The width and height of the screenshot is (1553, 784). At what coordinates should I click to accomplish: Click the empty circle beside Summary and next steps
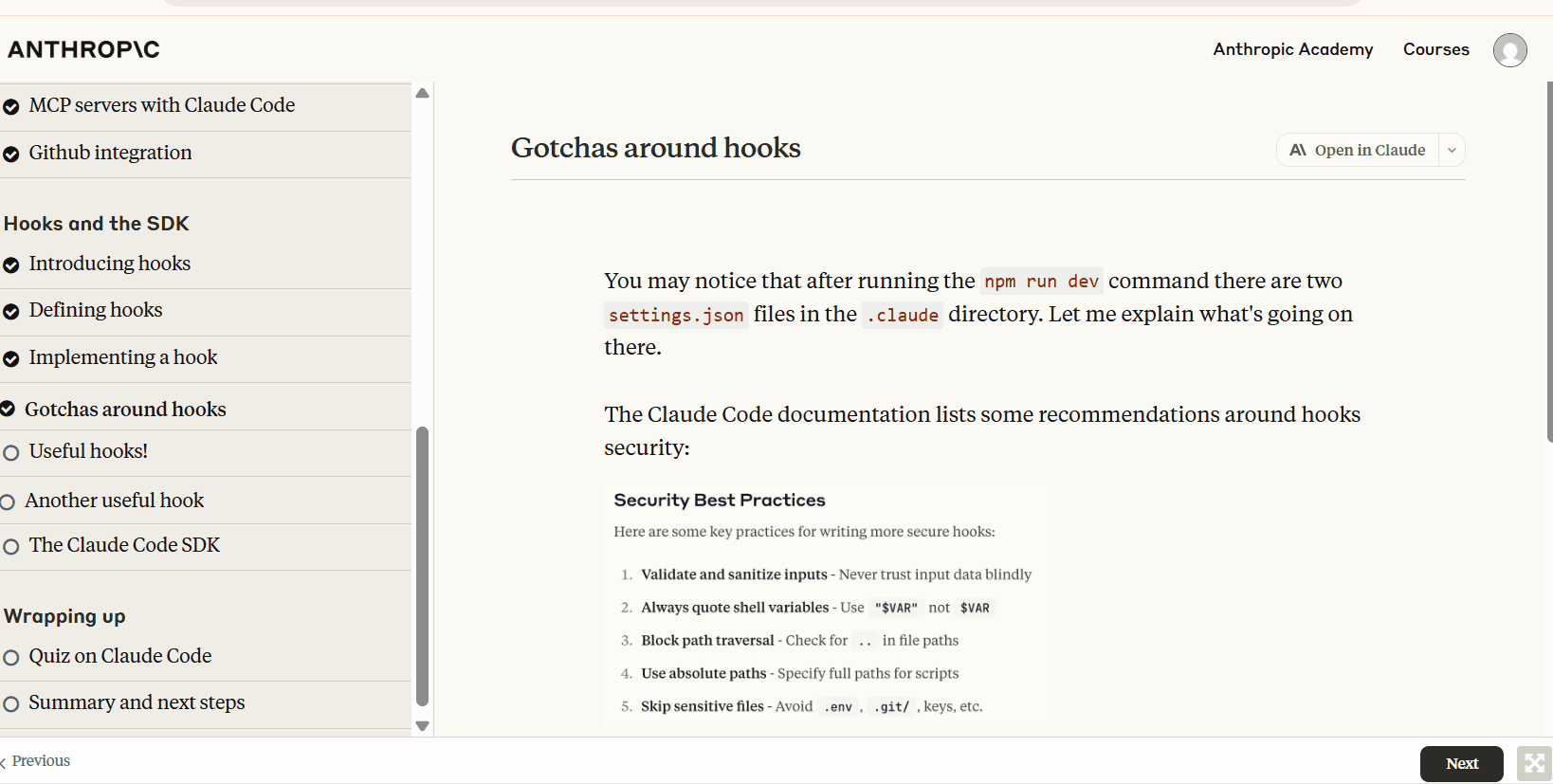11,704
